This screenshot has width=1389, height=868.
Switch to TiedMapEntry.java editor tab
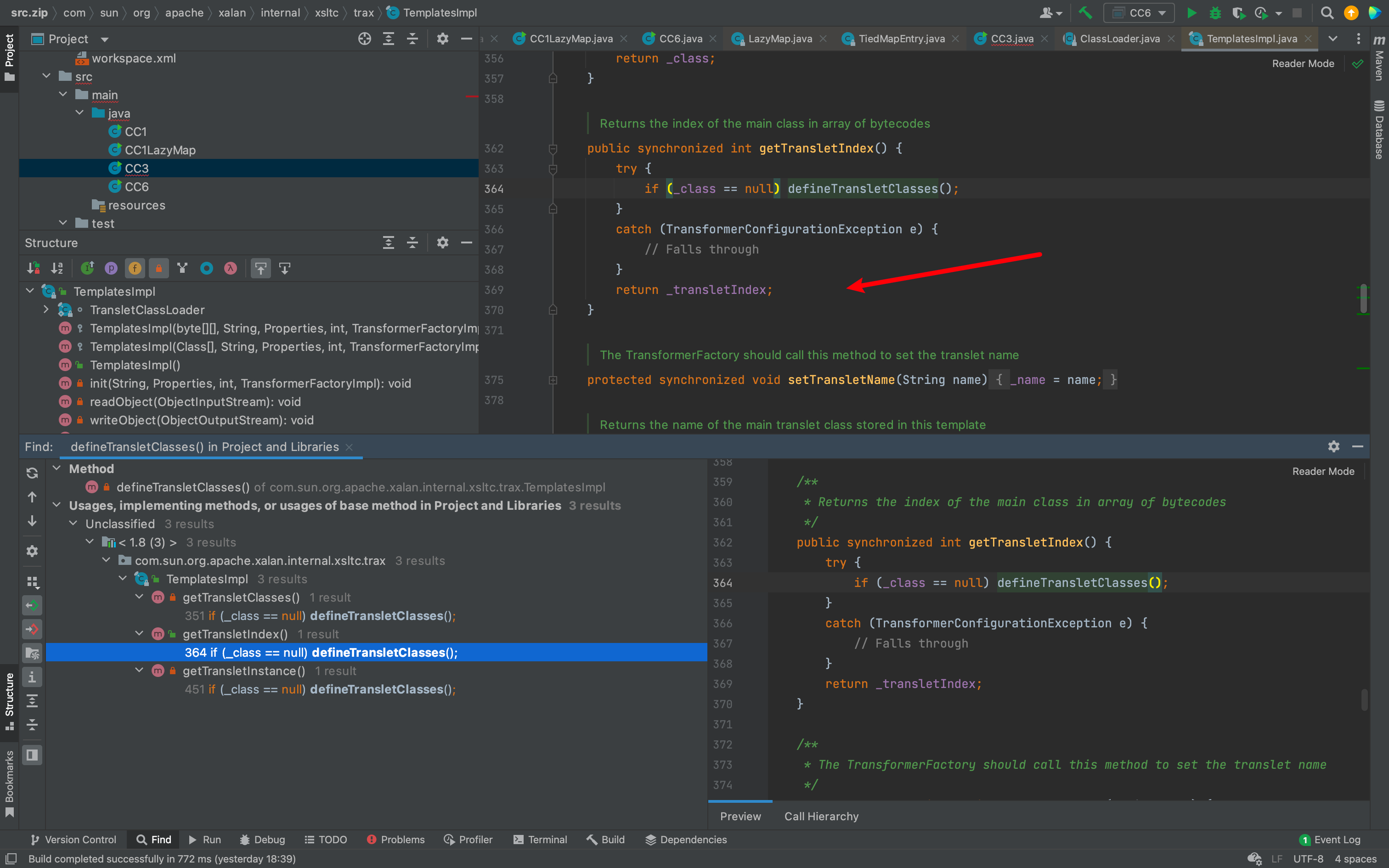click(901, 39)
